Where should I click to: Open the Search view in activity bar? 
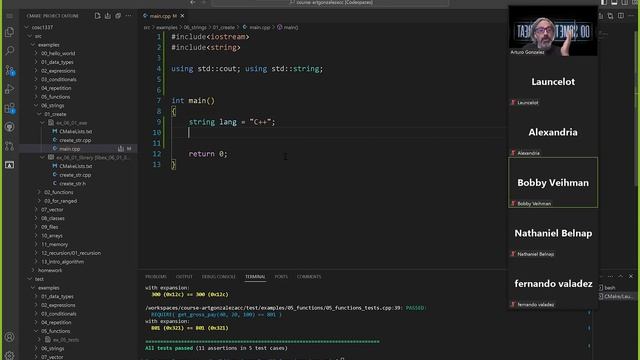[x=9, y=51]
